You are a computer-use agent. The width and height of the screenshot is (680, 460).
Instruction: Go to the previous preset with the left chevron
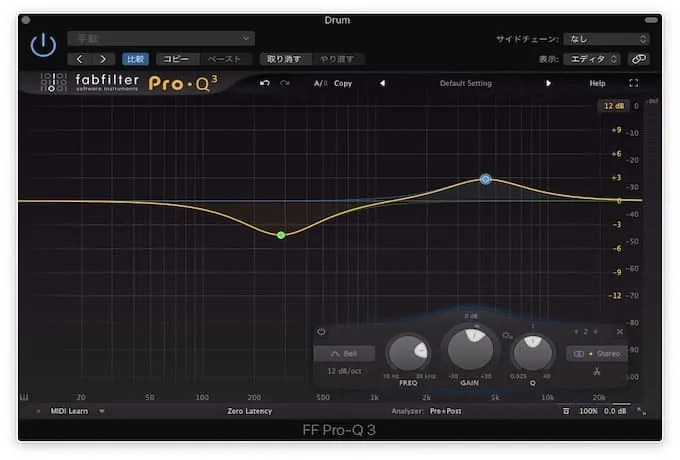pyautogui.click(x=79, y=59)
